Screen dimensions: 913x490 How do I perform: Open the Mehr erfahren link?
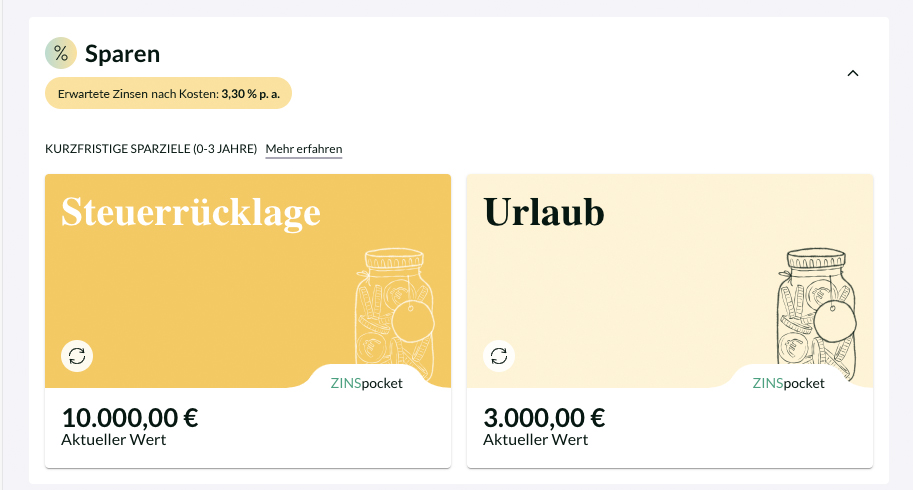pos(304,149)
